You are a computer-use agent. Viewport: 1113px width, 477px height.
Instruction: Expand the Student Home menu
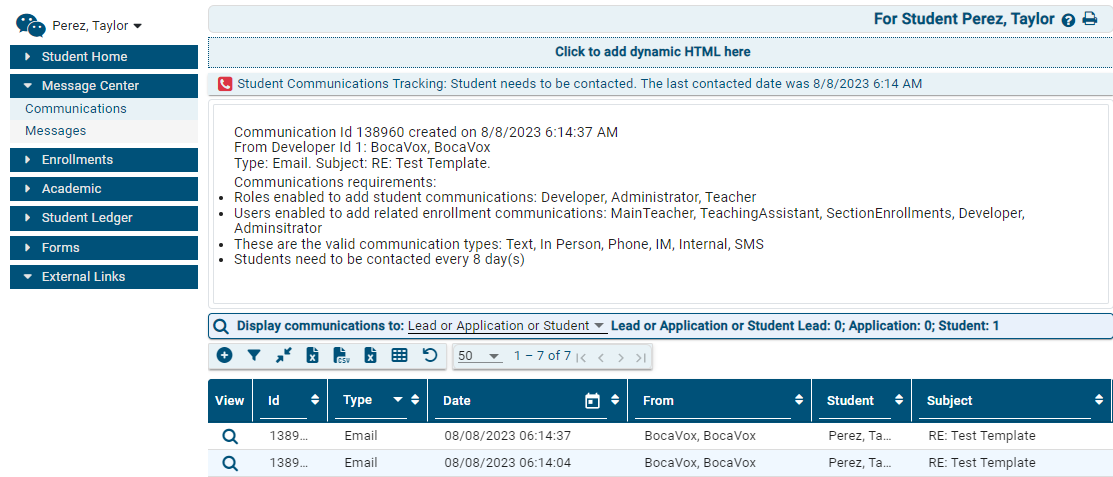pyautogui.click(x=104, y=57)
